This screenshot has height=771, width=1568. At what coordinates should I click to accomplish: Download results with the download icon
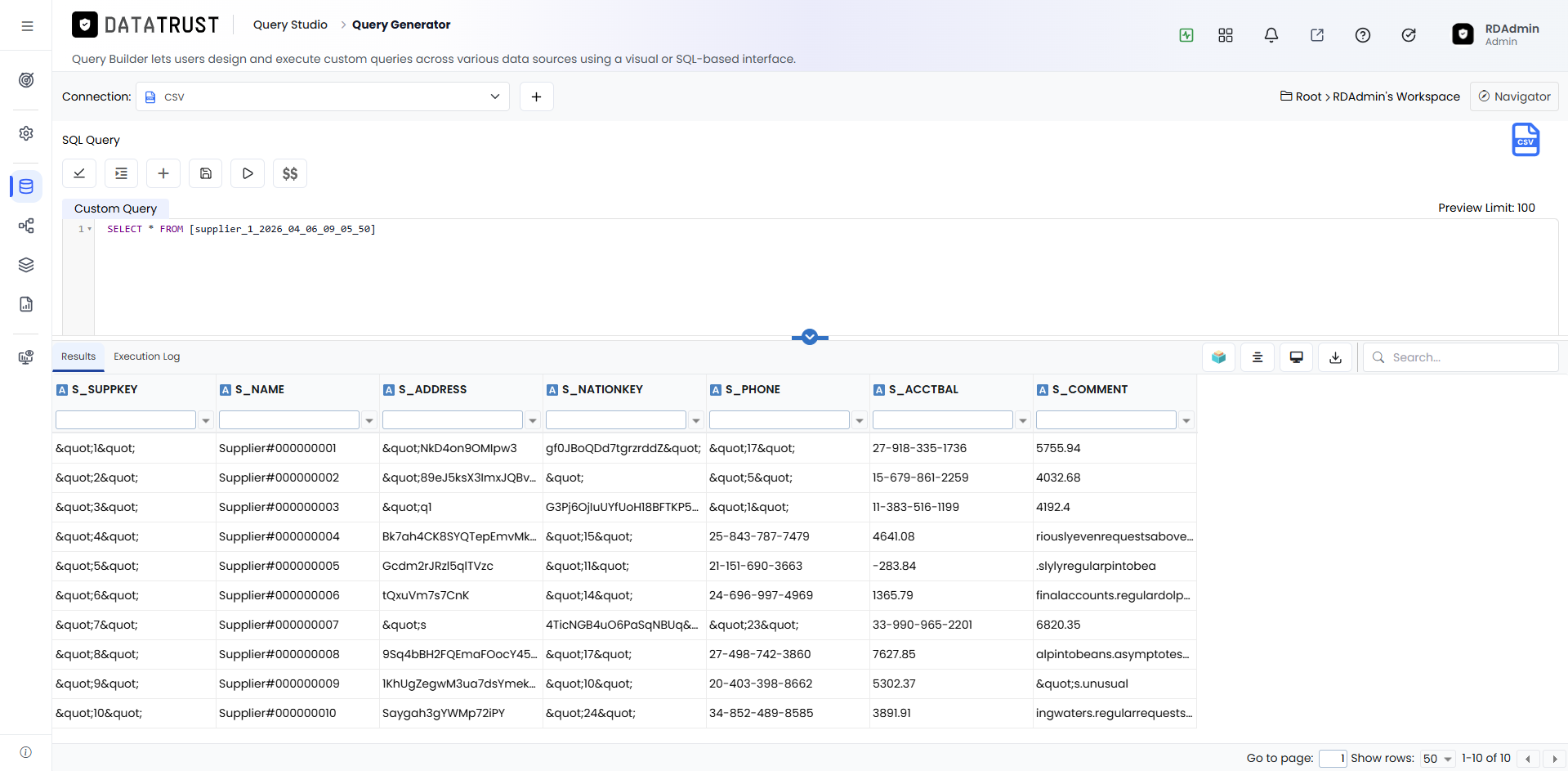(x=1335, y=357)
